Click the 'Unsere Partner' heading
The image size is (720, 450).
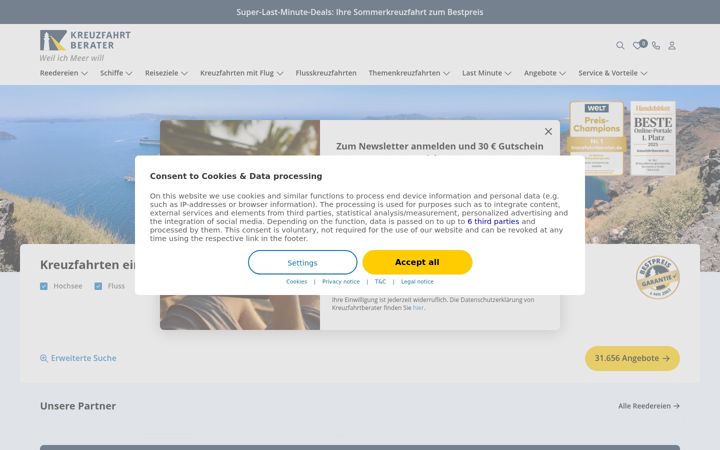click(78, 406)
